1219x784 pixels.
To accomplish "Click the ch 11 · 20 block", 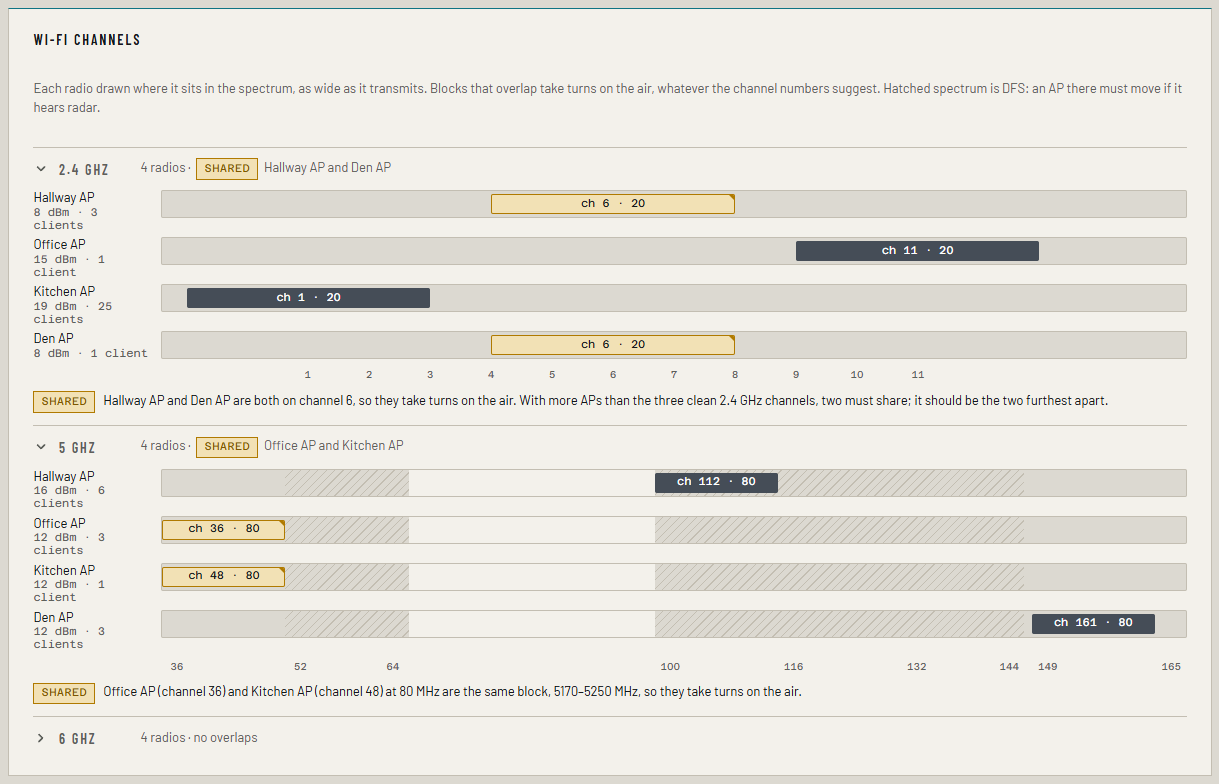I will [x=917, y=251].
